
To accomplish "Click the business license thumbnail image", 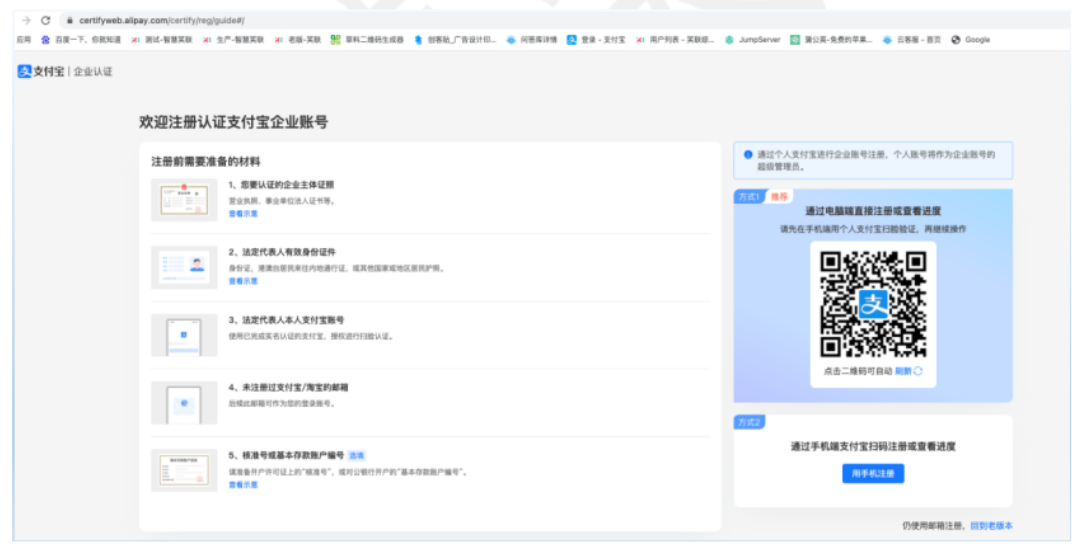I will pos(184,200).
